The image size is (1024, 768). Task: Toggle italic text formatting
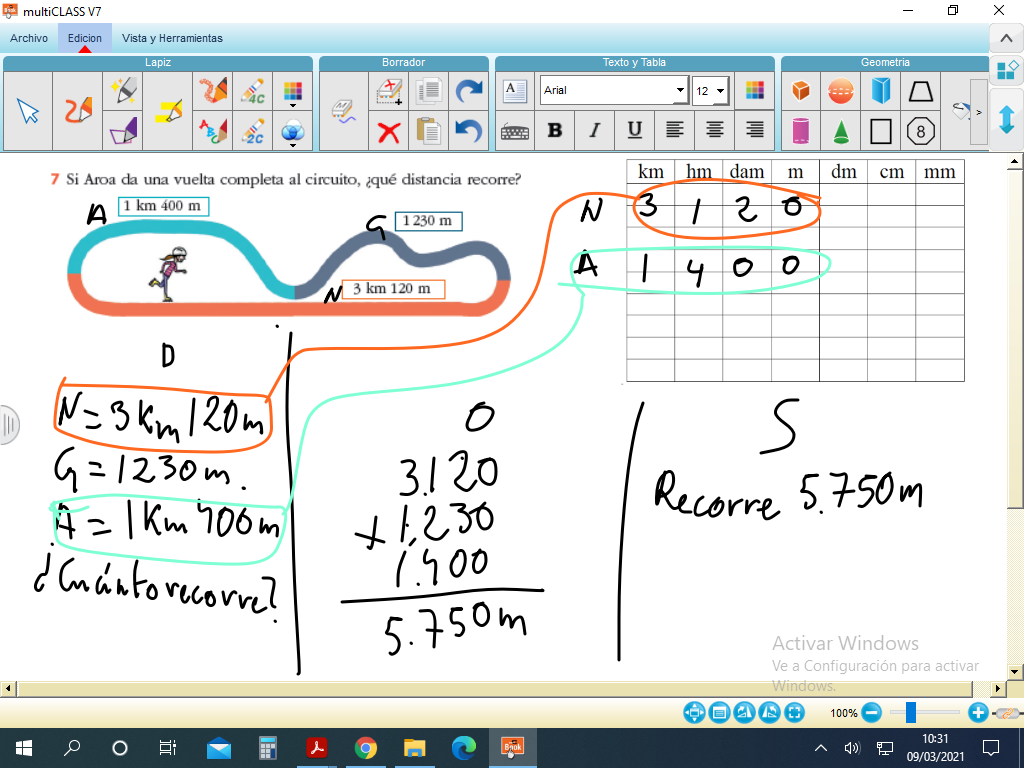(x=594, y=131)
